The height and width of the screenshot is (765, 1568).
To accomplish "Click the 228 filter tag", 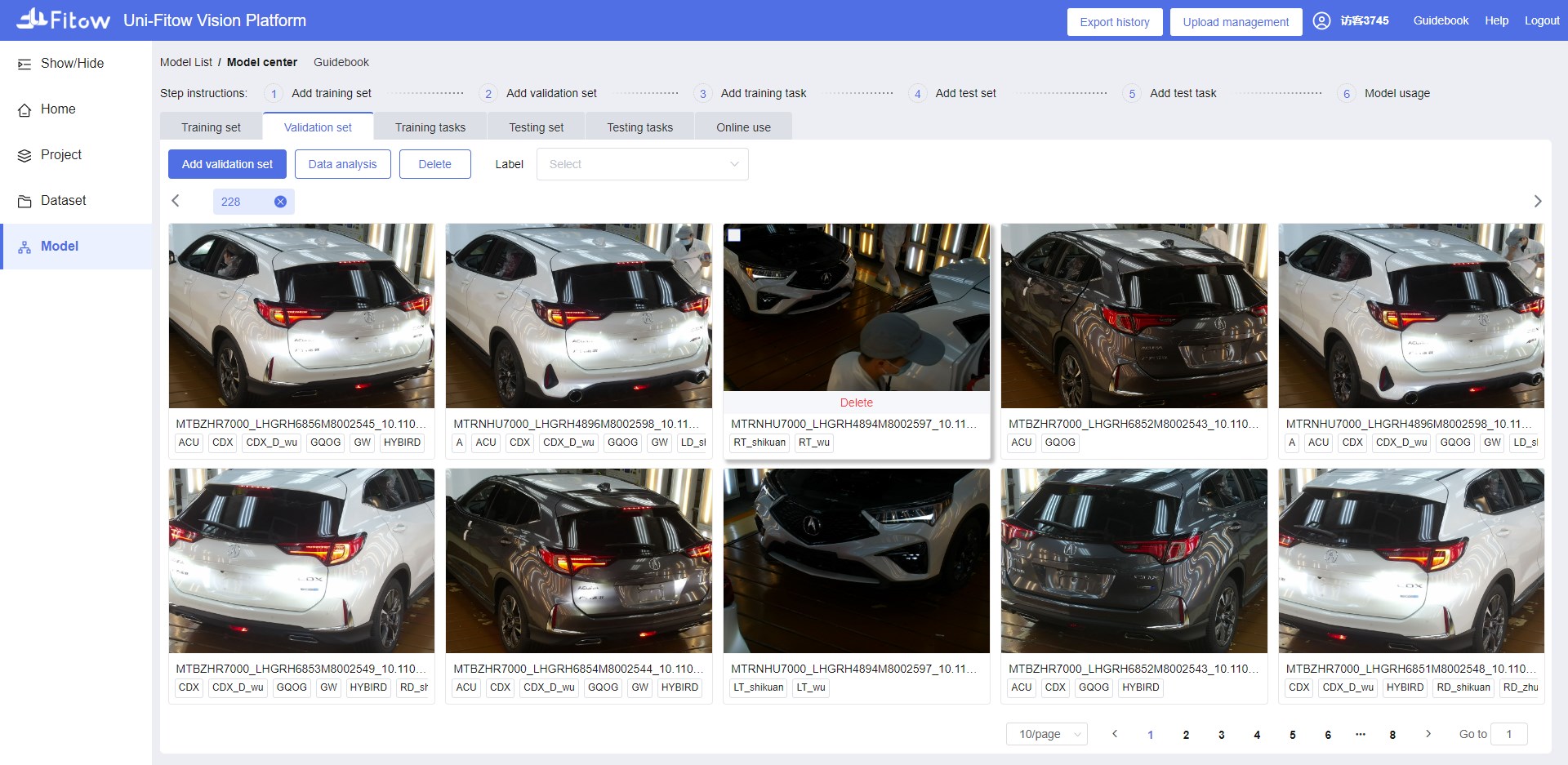I will (x=253, y=202).
